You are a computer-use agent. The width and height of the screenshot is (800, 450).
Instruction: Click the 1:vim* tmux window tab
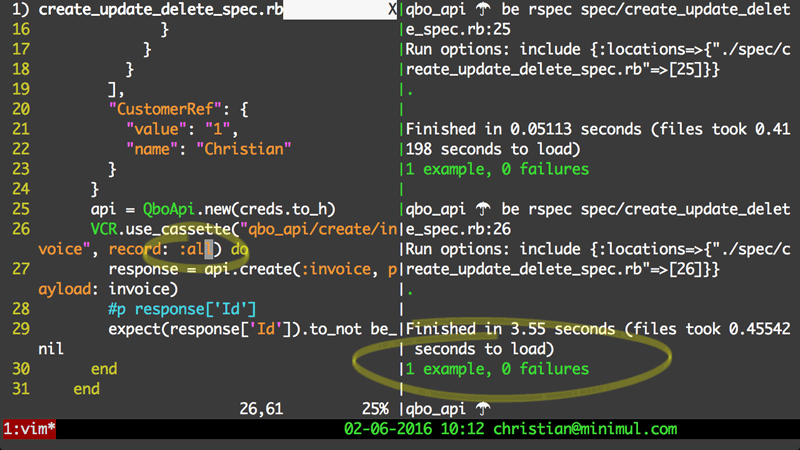pos(29,429)
